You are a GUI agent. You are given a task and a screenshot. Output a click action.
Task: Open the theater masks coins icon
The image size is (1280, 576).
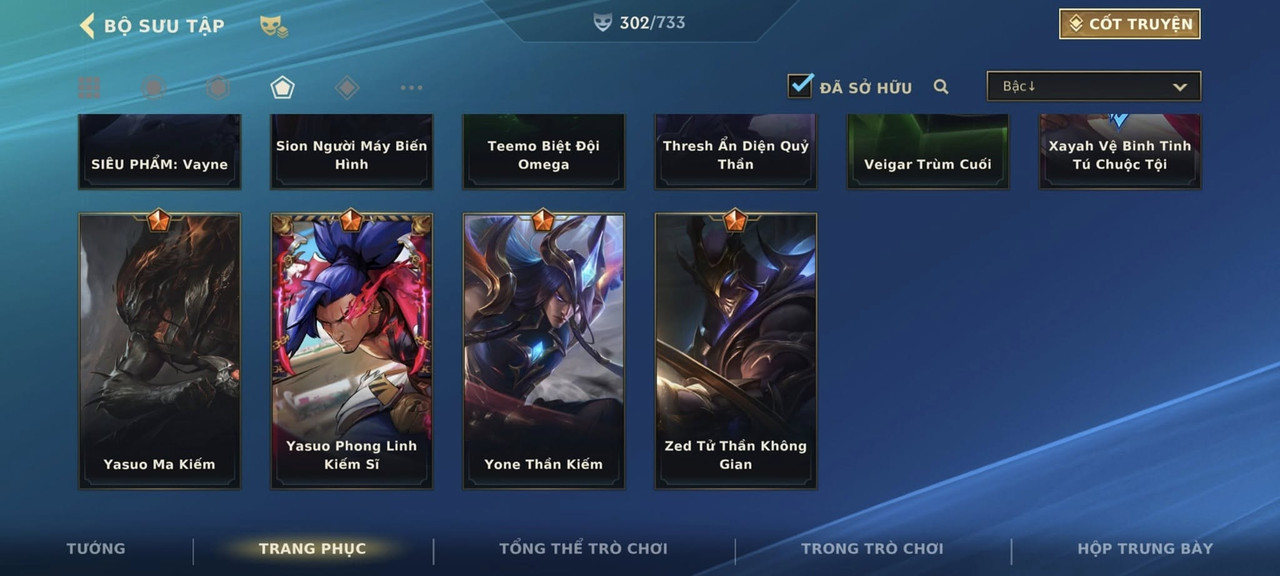(273, 26)
